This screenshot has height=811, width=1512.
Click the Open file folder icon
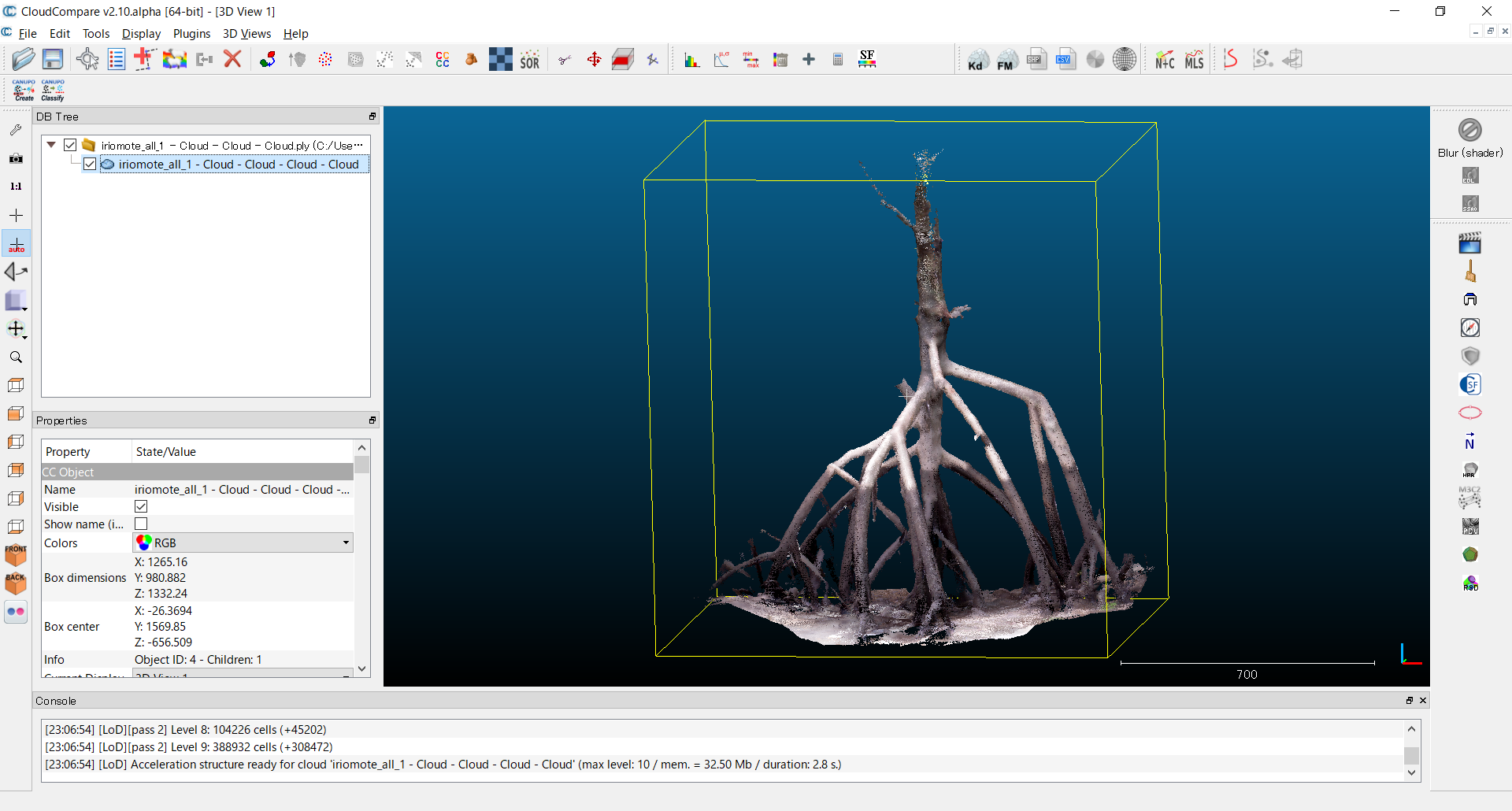click(x=24, y=59)
